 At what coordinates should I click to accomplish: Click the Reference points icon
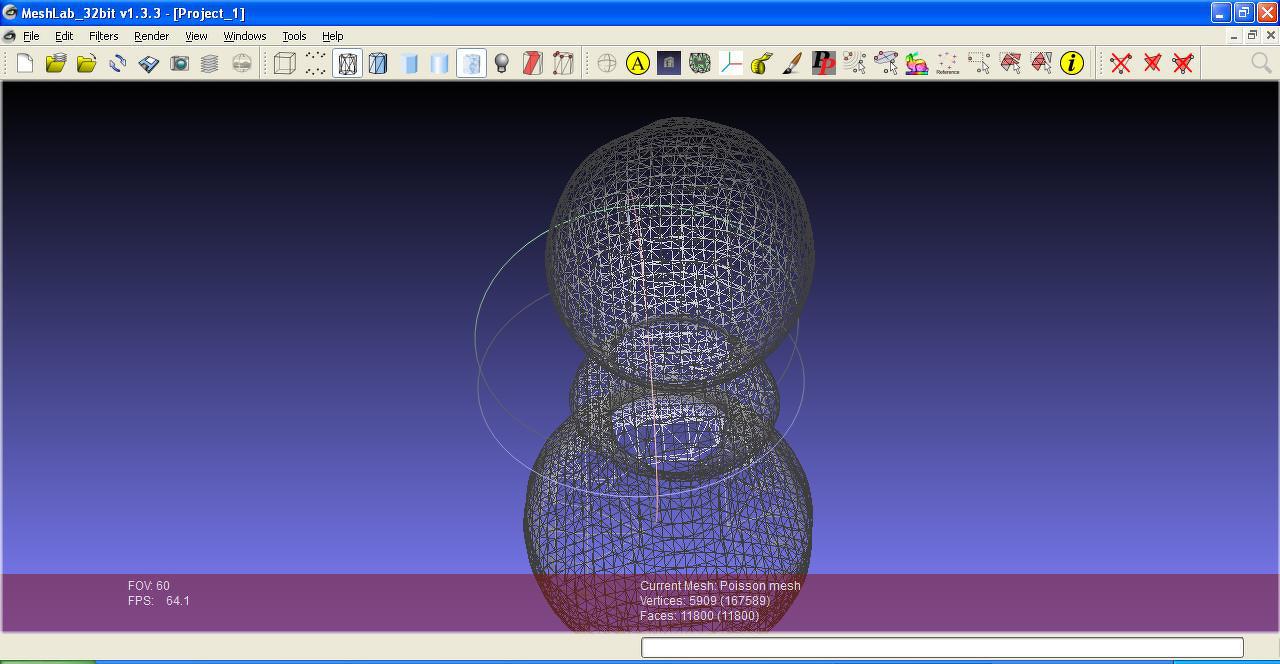coord(948,63)
